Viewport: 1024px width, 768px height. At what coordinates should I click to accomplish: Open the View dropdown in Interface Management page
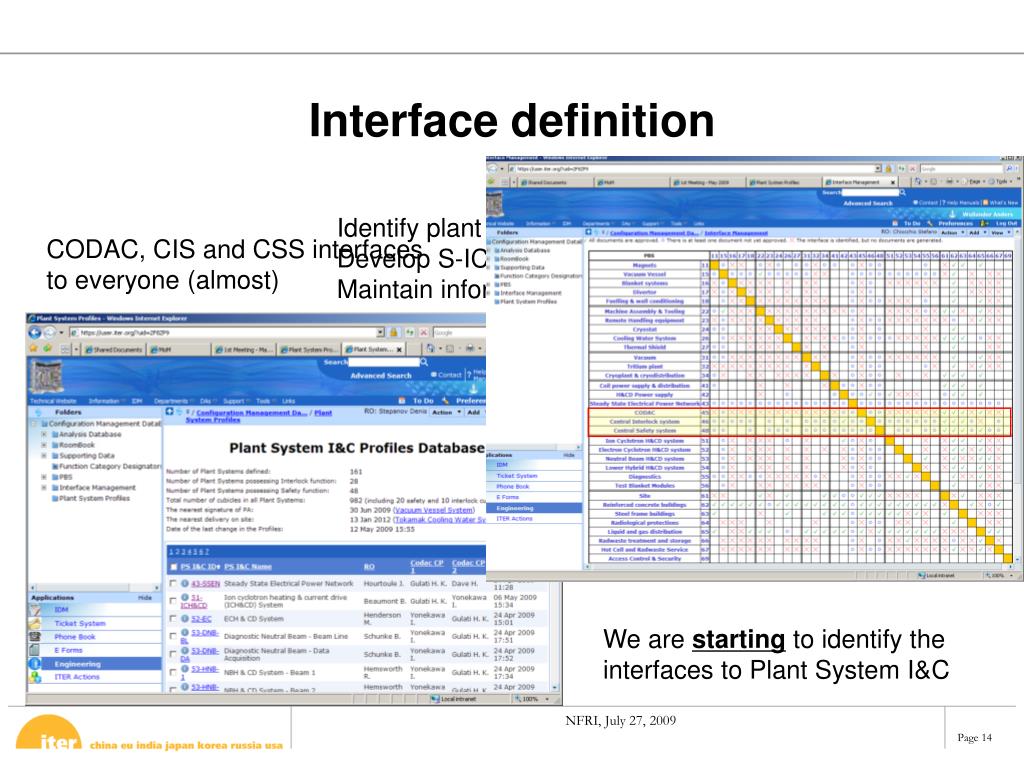coord(998,232)
